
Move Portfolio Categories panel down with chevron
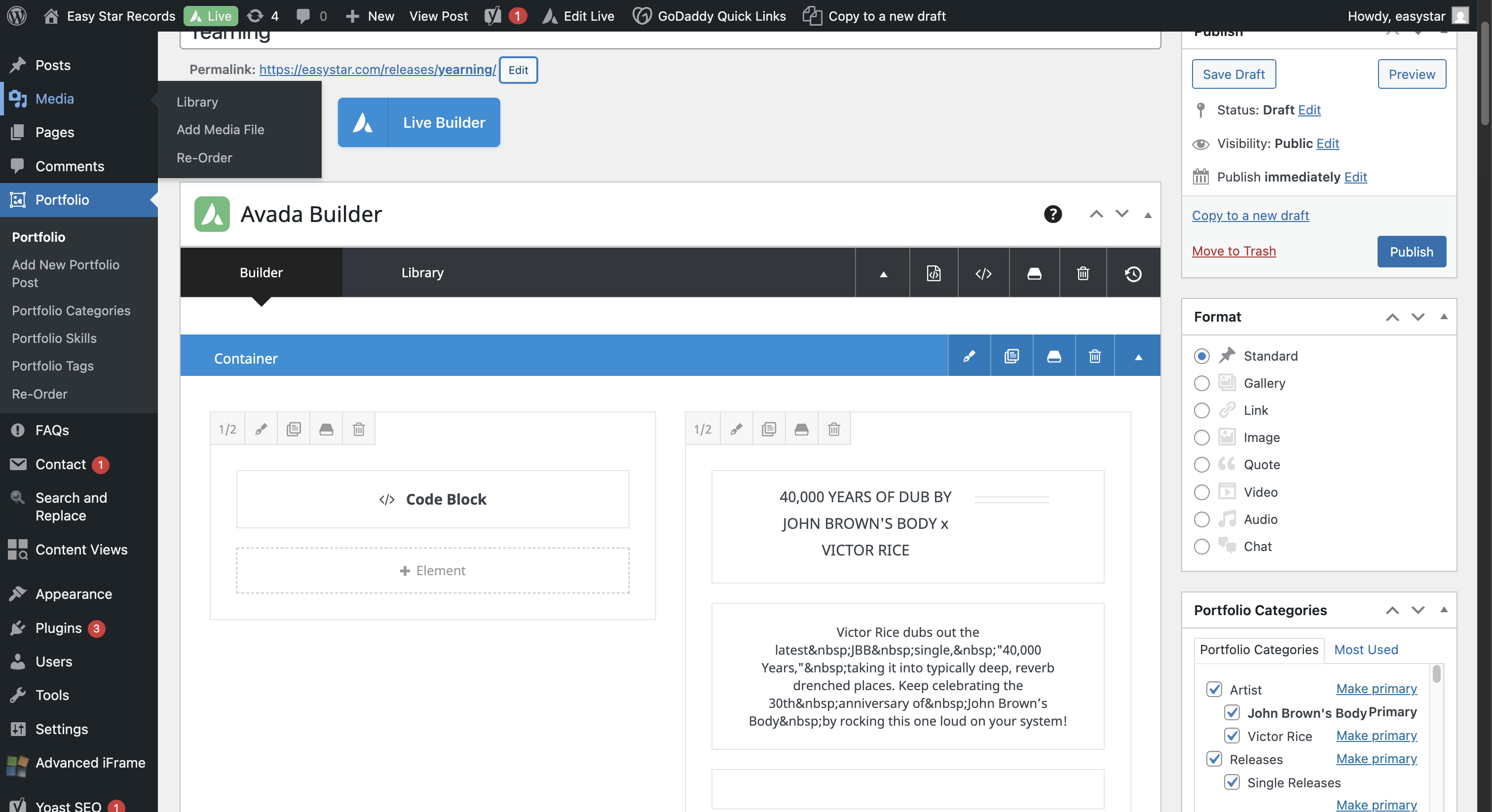pos(1417,610)
